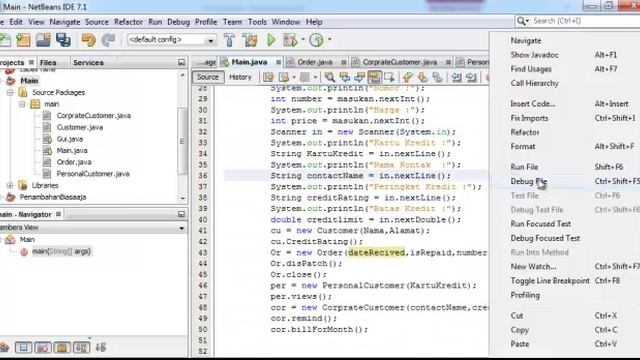Toggle Highlight Search in editor toolbar
Image resolution: width=640 pixels, height=360 pixels.
pos(374,77)
